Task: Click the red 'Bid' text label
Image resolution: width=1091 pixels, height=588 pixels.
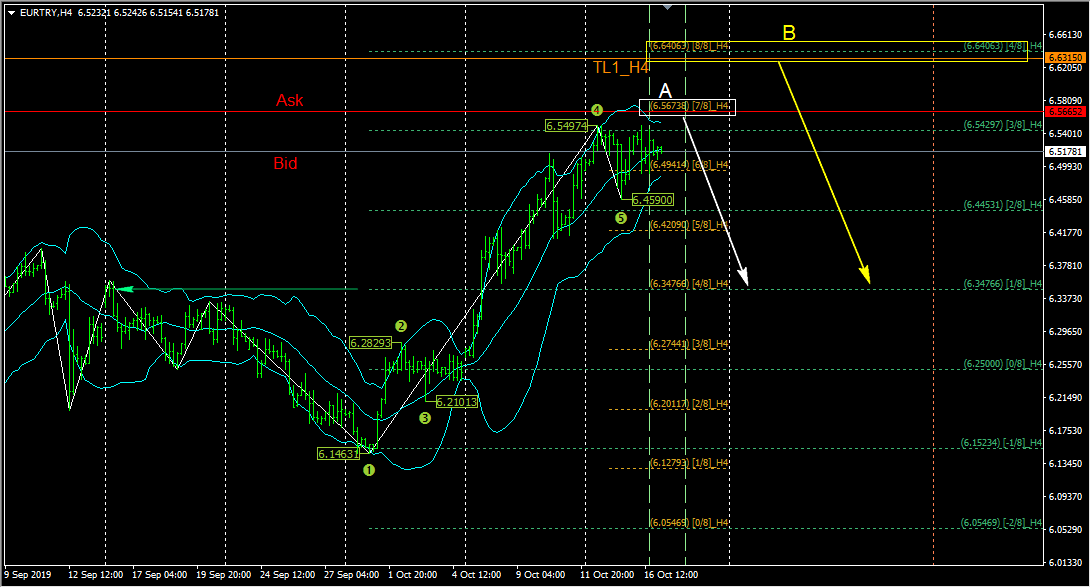Action: (285, 163)
